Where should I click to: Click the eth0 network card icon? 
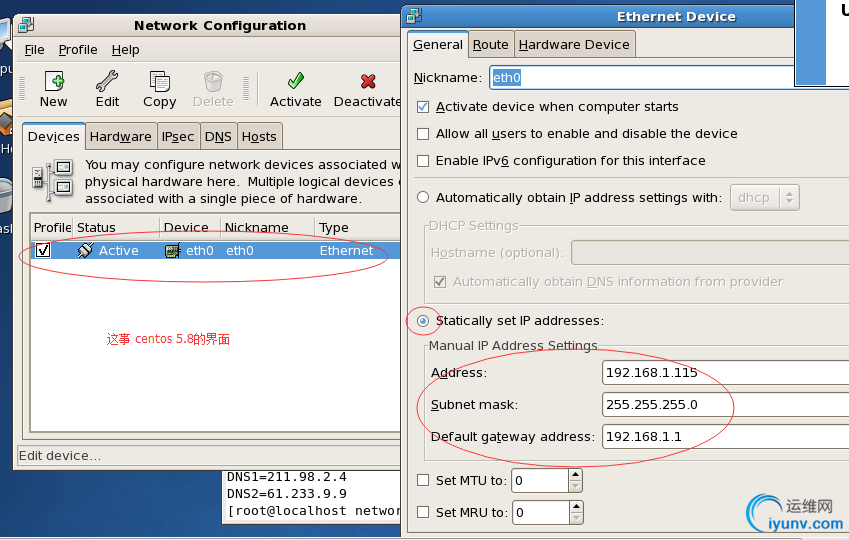click(172, 251)
